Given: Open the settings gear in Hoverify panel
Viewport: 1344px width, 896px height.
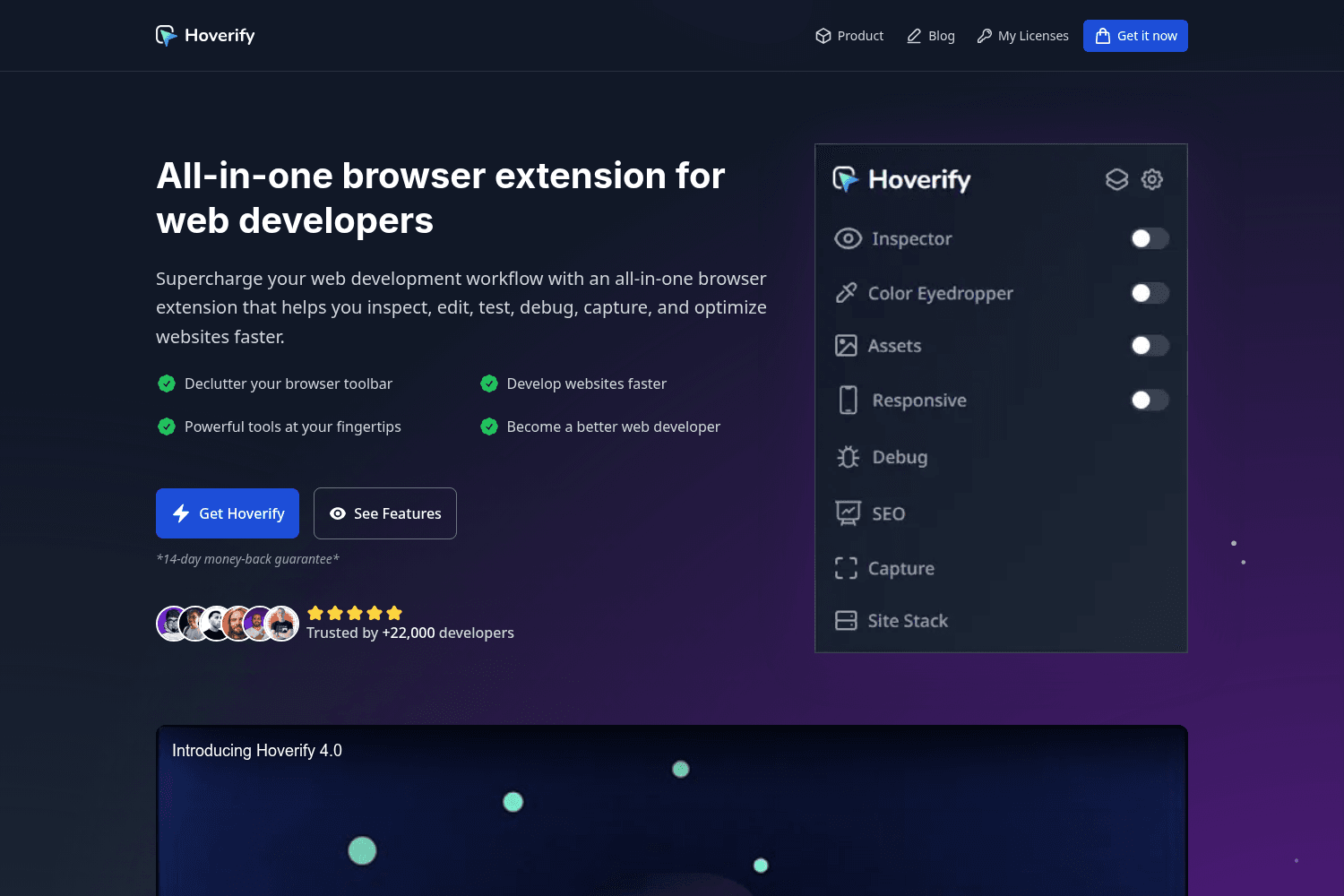Looking at the screenshot, I should 1152,179.
